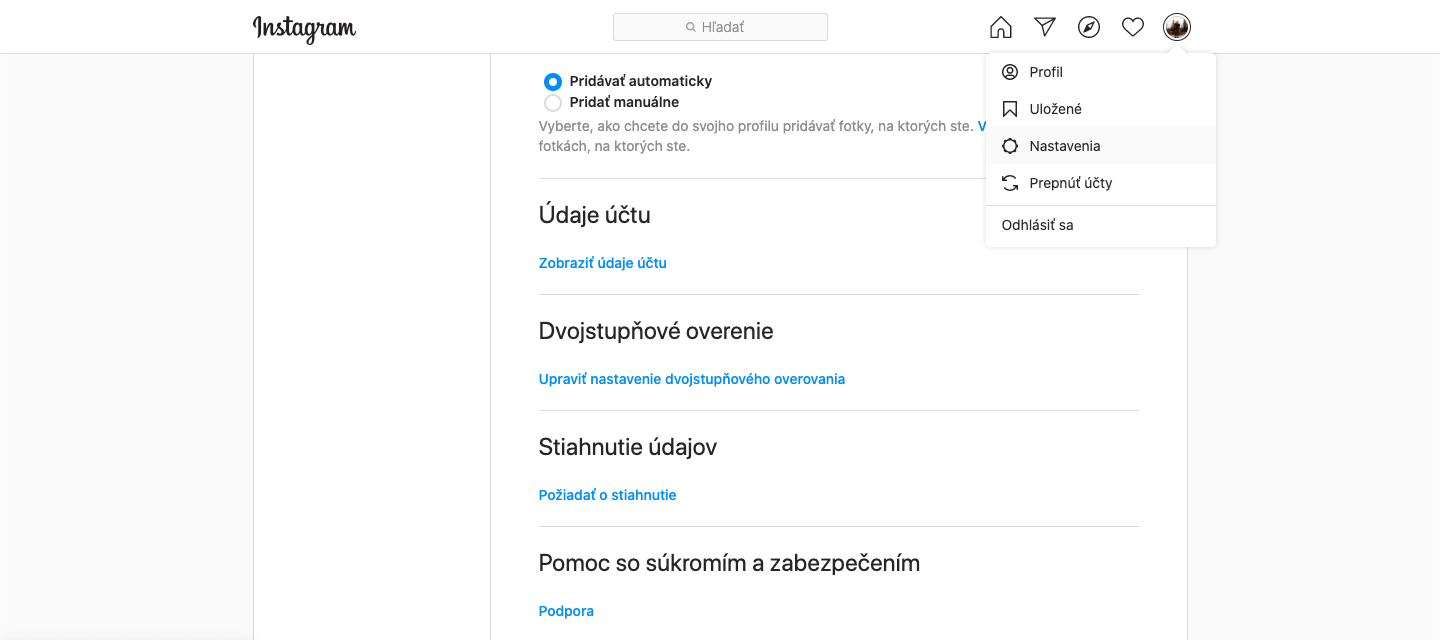Open direct messages paper plane icon
This screenshot has height=640, width=1440.
pyautogui.click(x=1045, y=27)
